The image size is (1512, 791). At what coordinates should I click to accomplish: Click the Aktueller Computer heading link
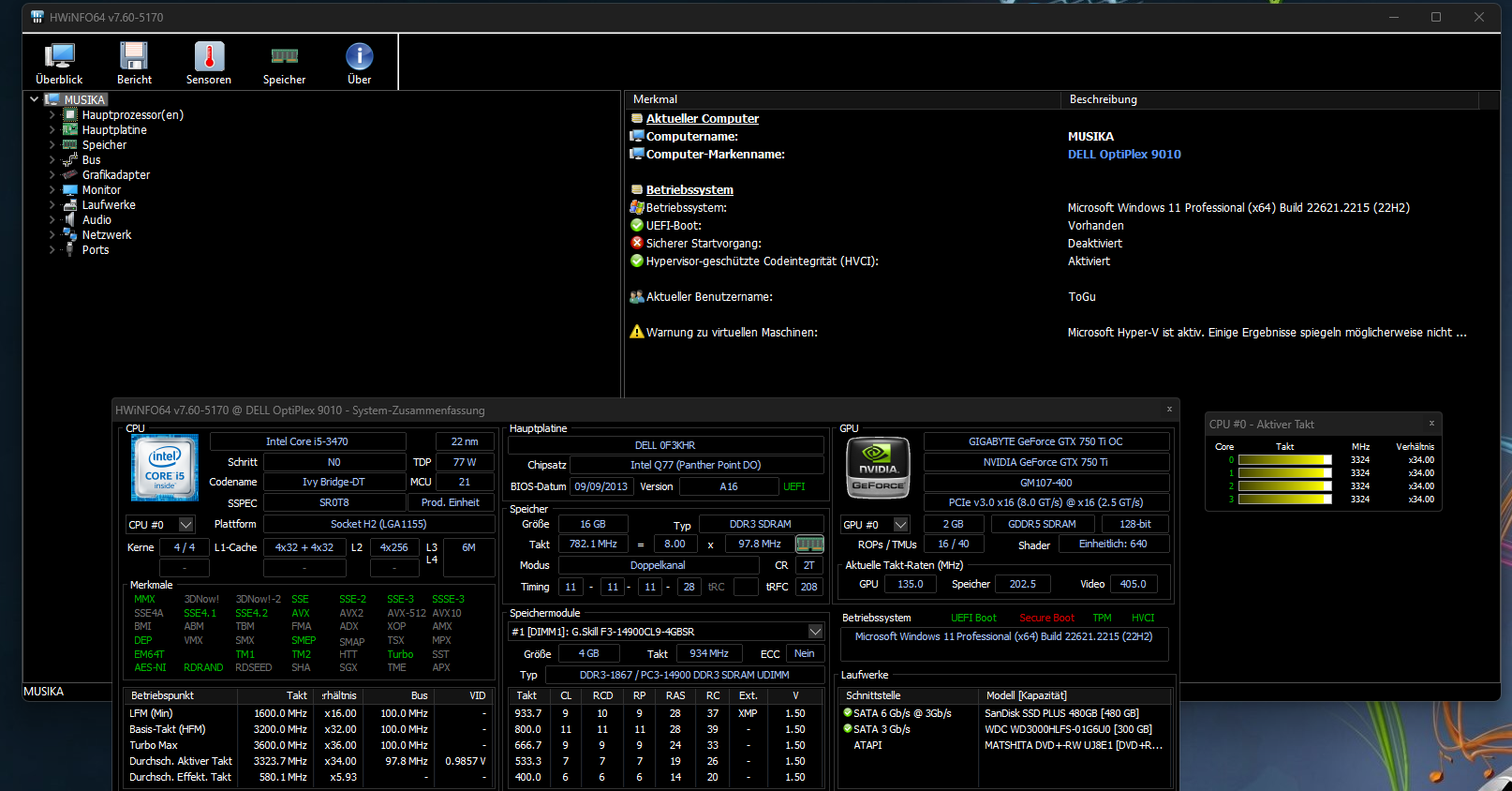tap(702, 118)
